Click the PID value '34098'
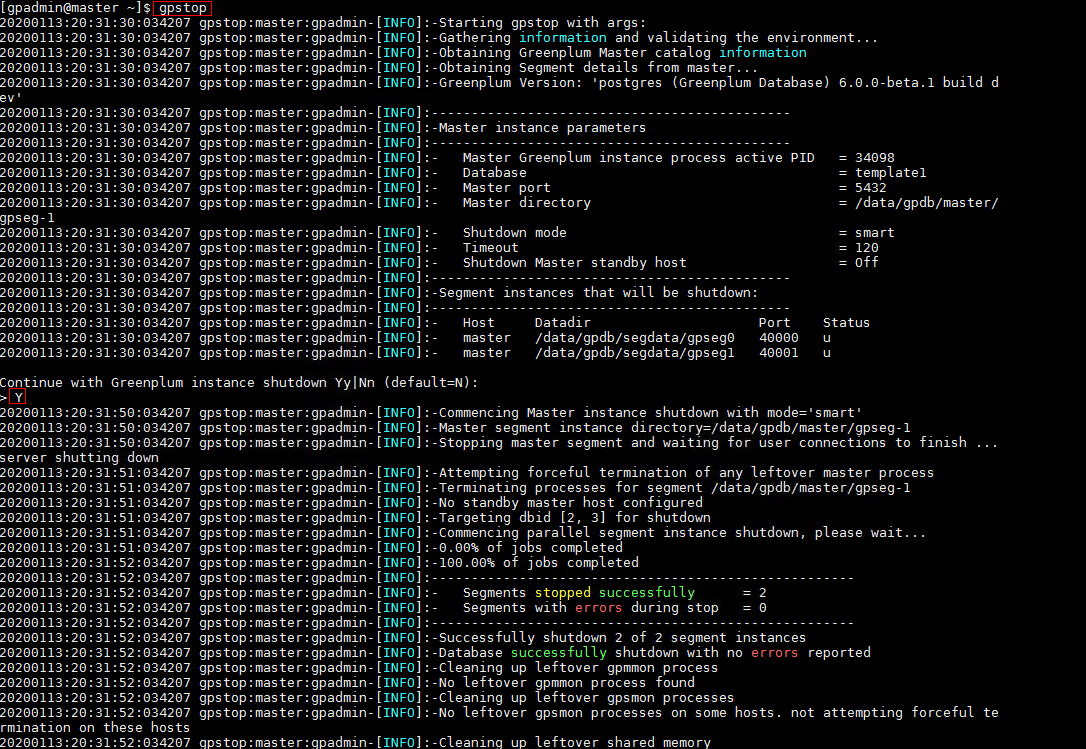This screenshot has height=749, width=1086. pyautogui.click(x=875, y=158)
